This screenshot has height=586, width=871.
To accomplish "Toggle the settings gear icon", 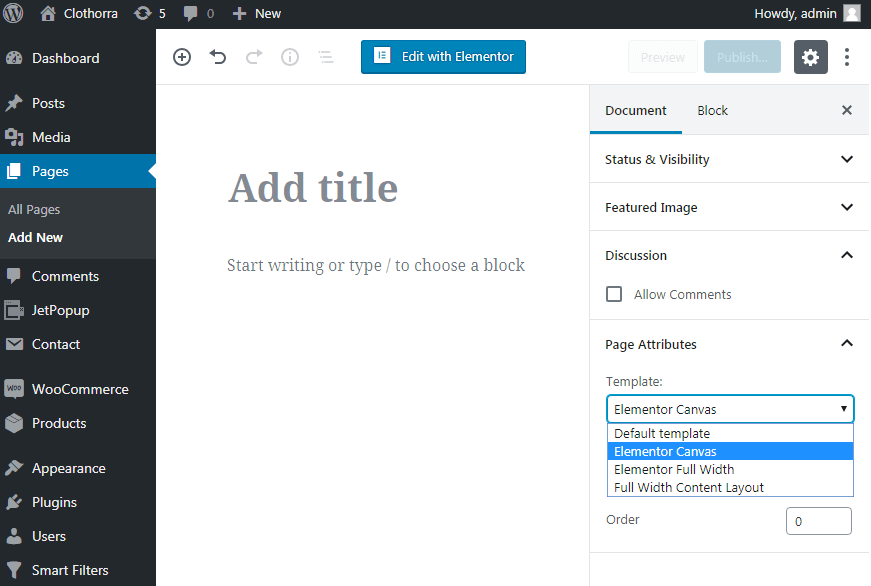I will point(811,57).
